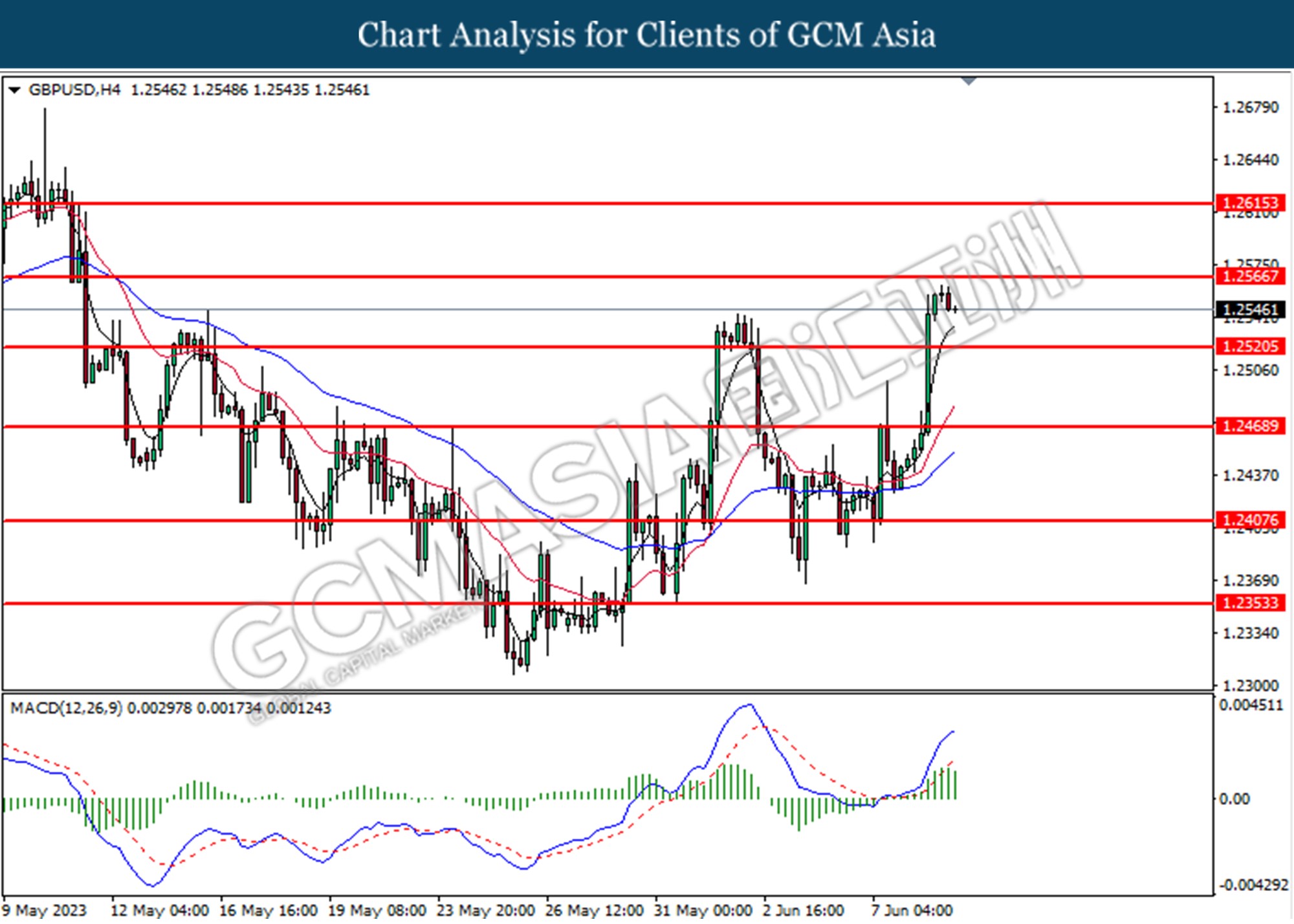
Task: Click the 31 May 00:00 time label
Action: tap(703, 910)
